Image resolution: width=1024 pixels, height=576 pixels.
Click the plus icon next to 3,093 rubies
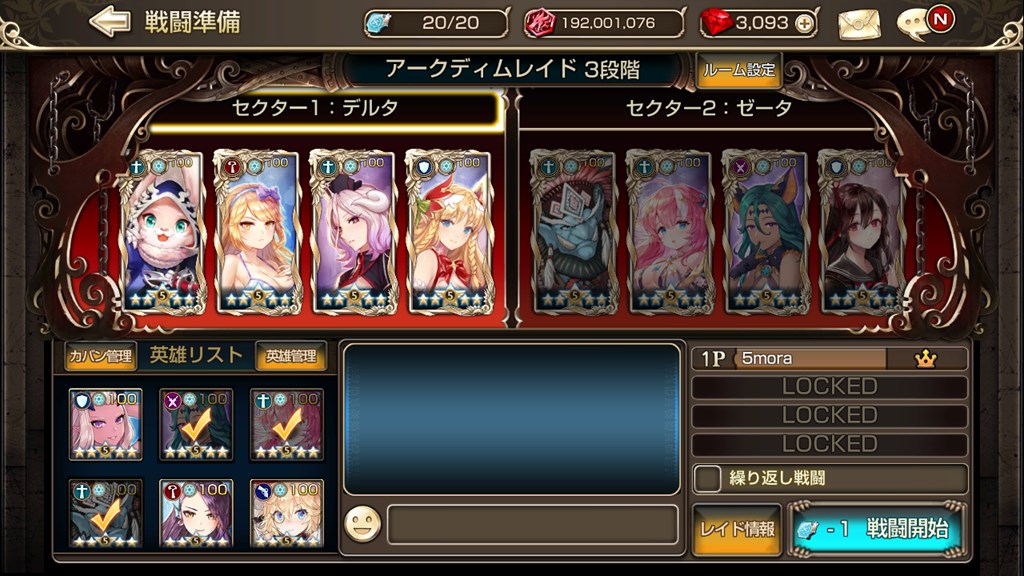tap(804, 24)
